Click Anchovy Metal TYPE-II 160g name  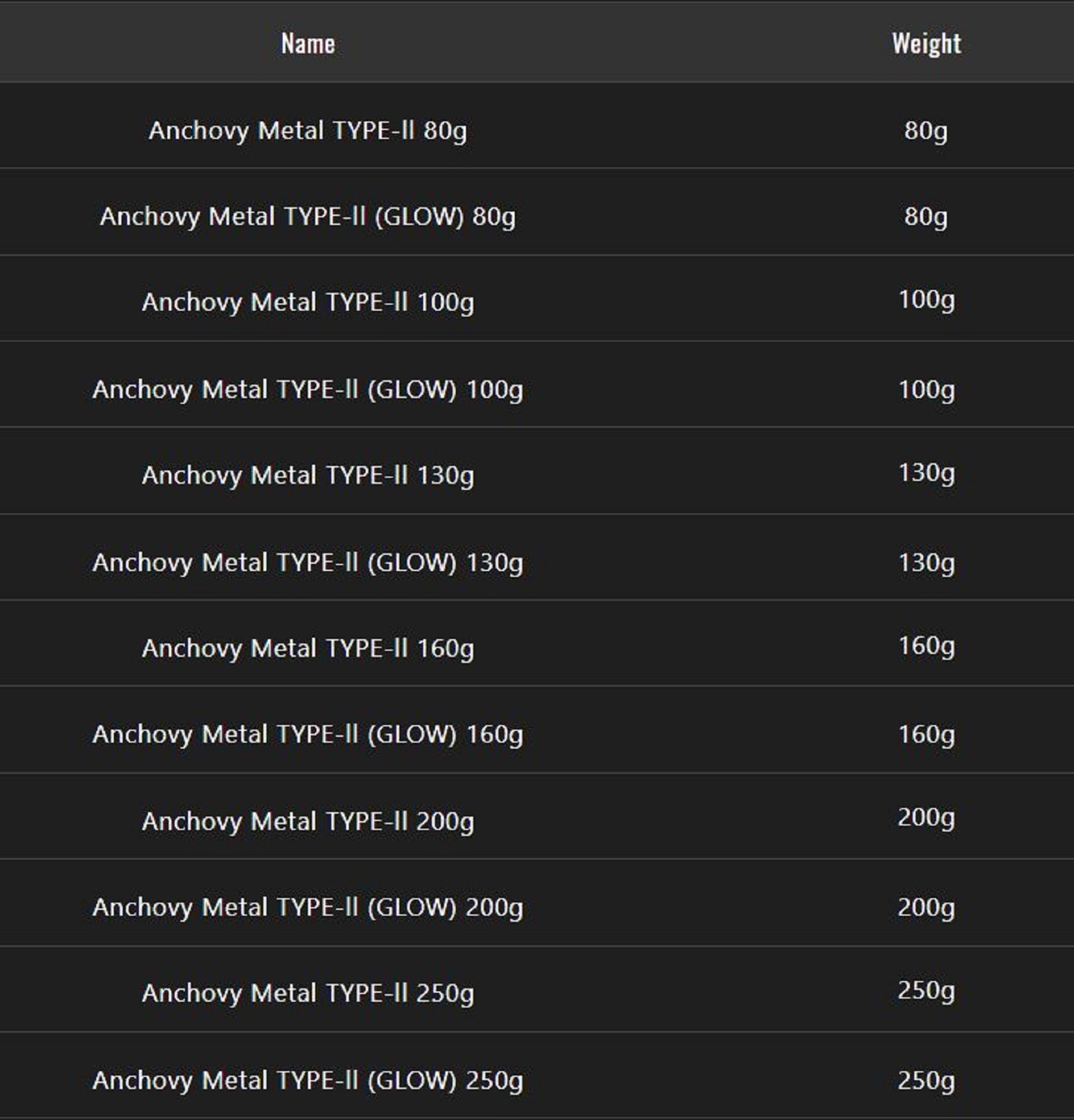[x=308, y=648]
